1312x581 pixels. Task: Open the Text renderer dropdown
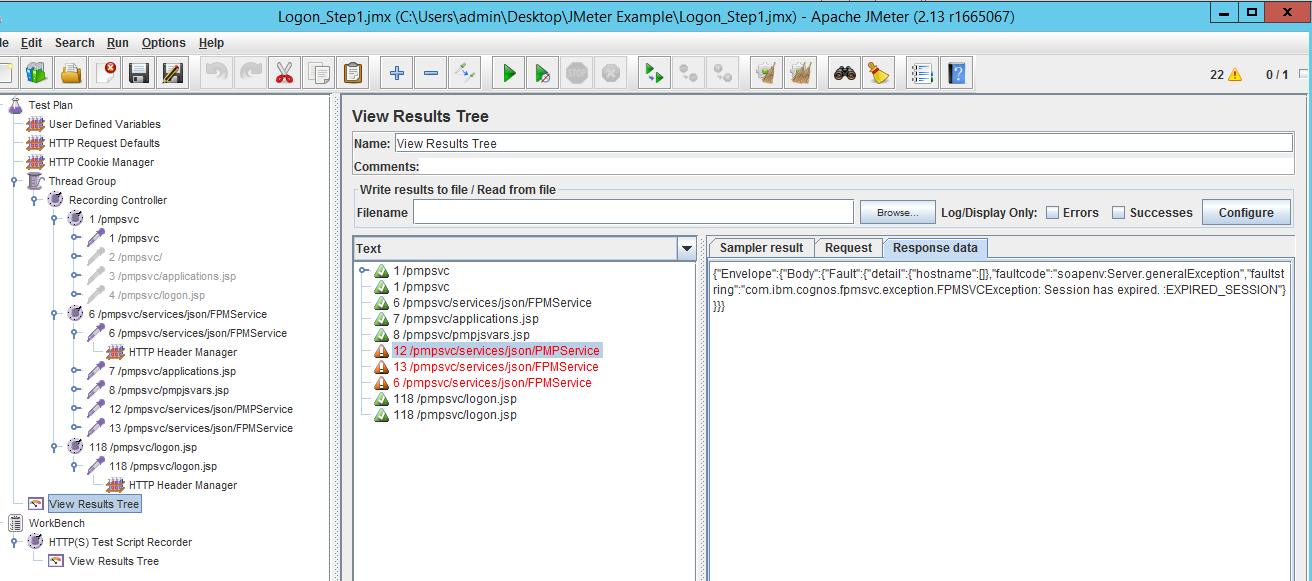686,249
